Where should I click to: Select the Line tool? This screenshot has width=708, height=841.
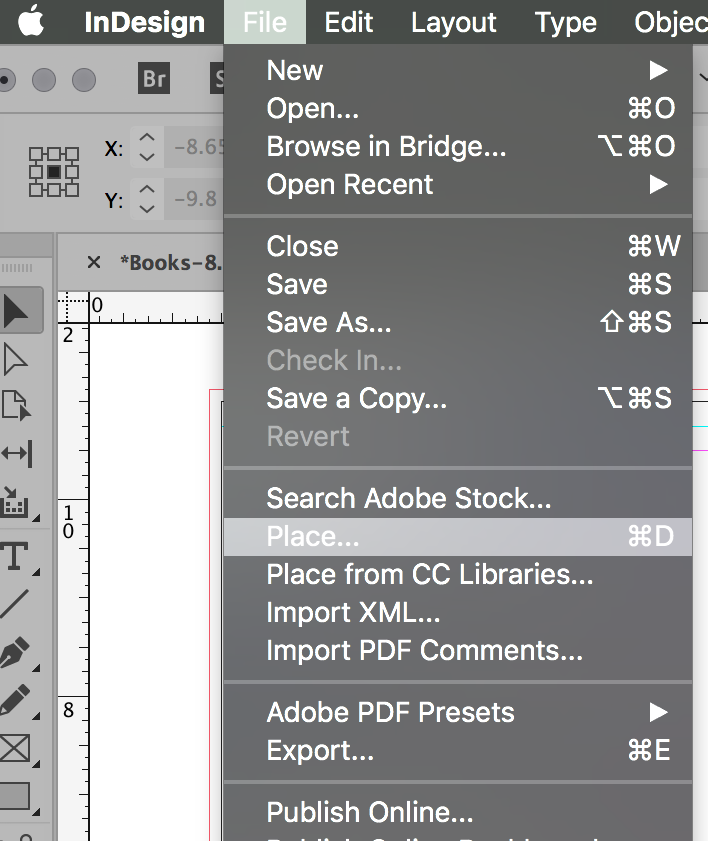[x=17, y=603]
